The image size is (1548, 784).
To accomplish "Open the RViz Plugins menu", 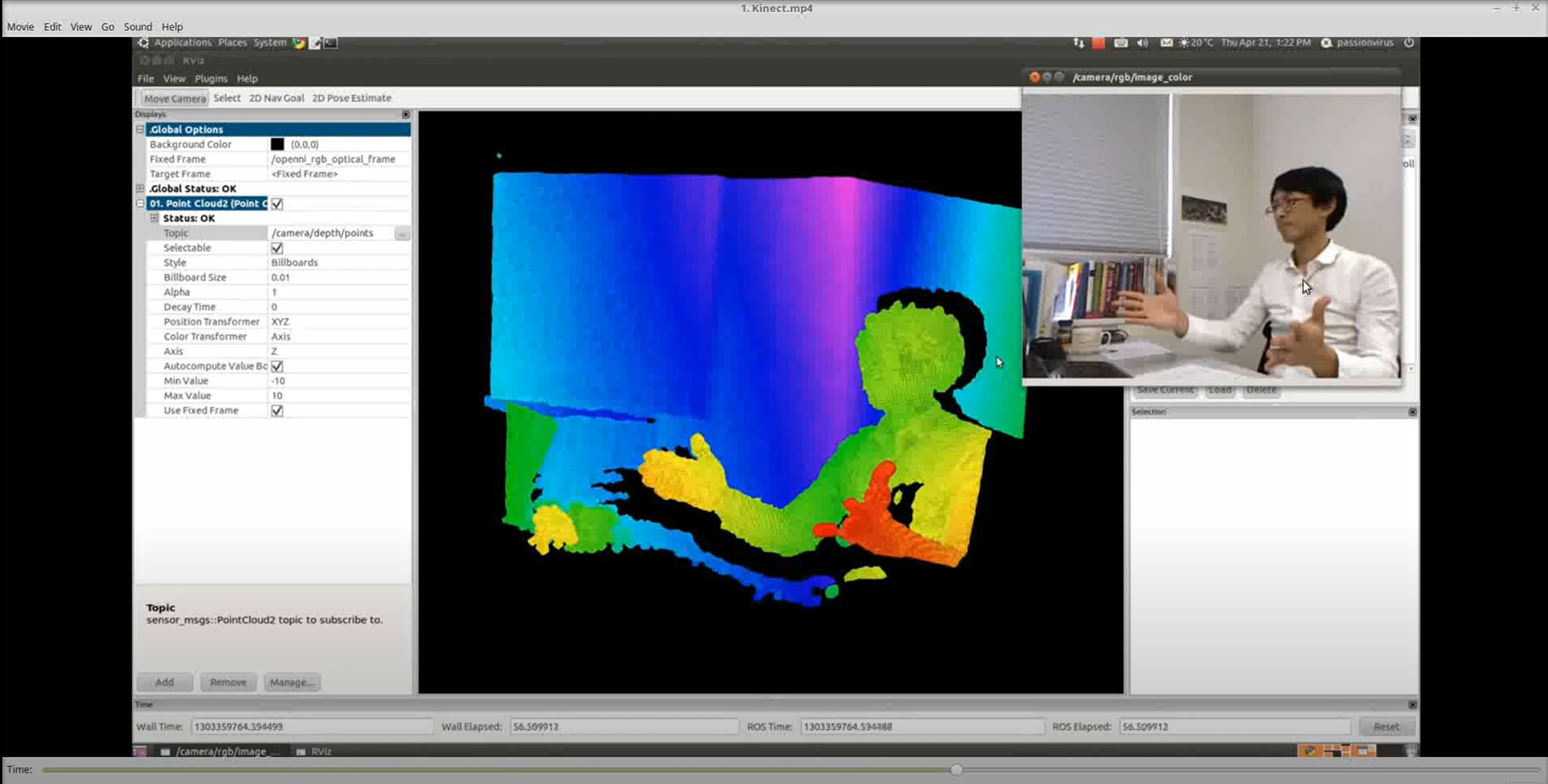I will 211,78.
